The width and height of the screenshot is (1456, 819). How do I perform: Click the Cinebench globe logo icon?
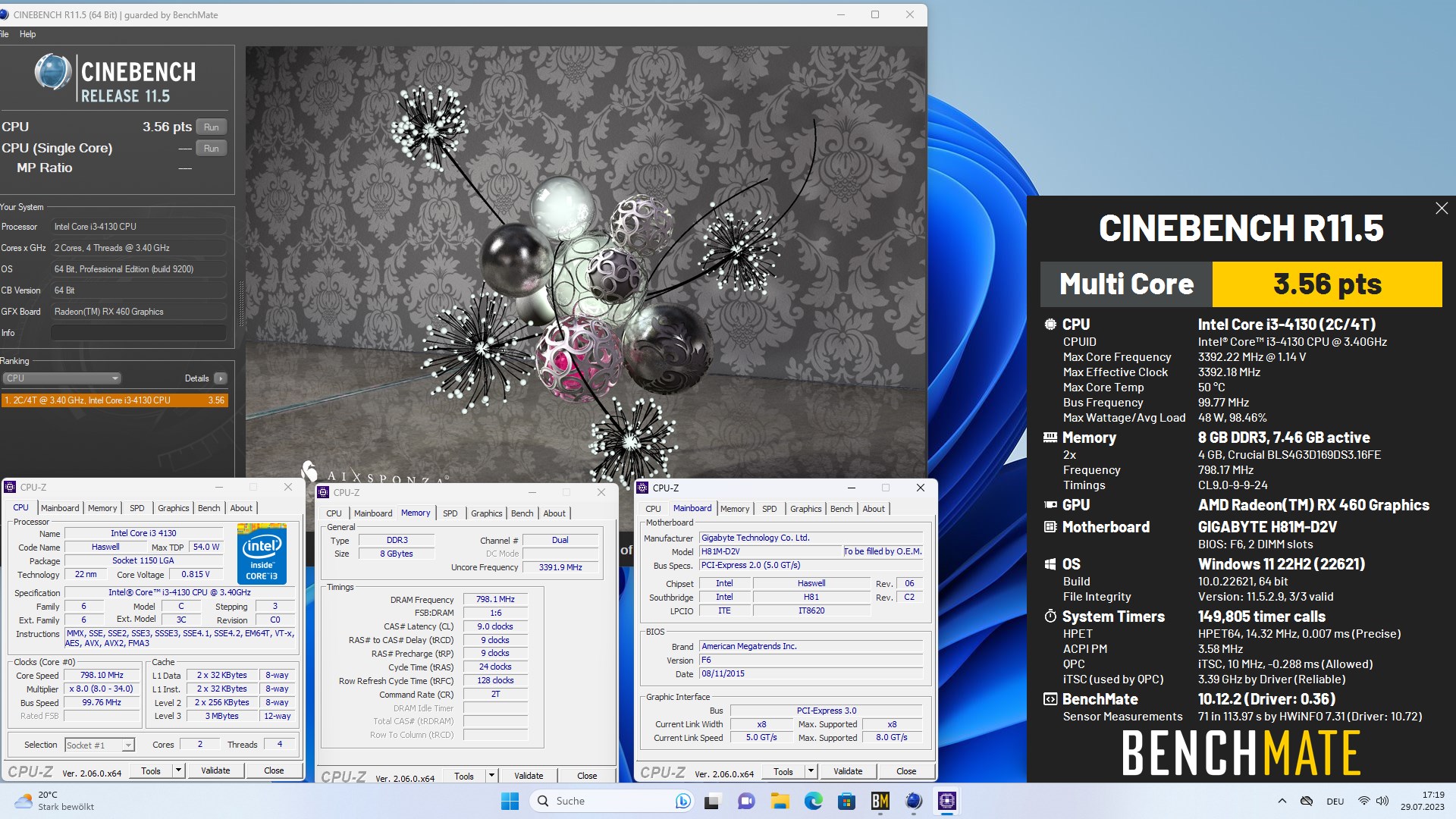click(53, 73)
